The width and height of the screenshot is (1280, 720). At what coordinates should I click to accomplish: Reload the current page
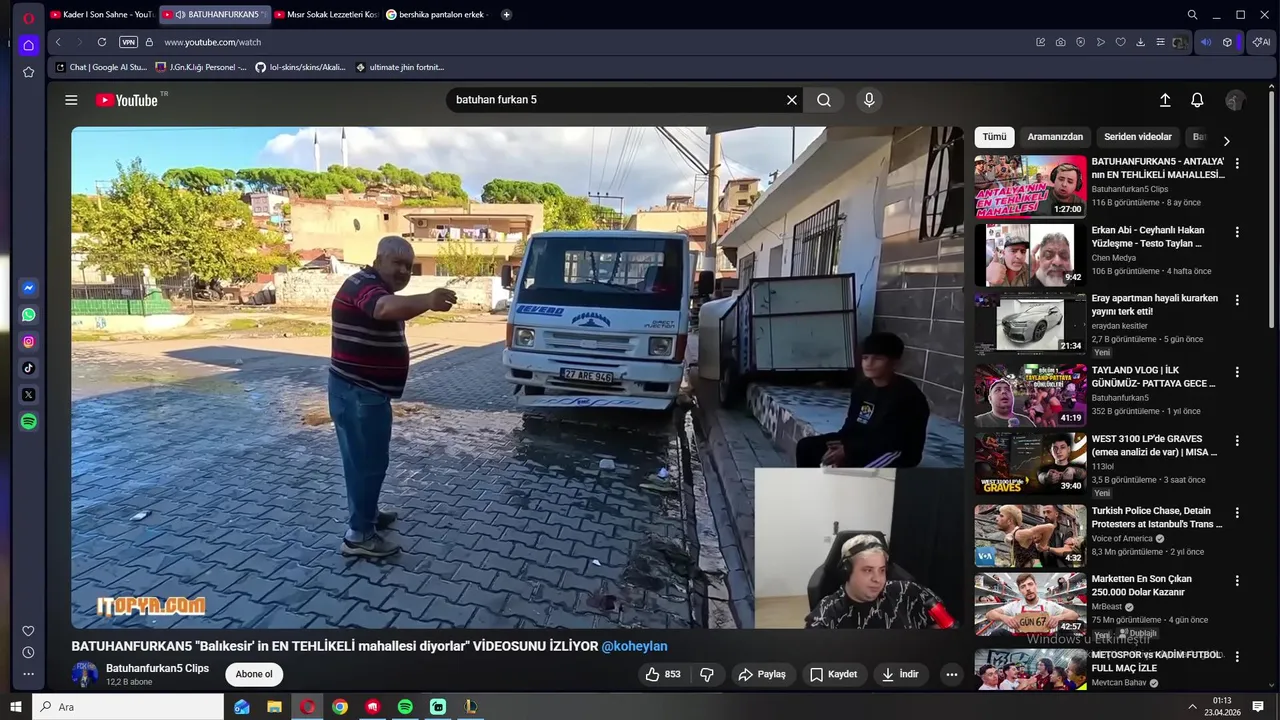(102, 42)
